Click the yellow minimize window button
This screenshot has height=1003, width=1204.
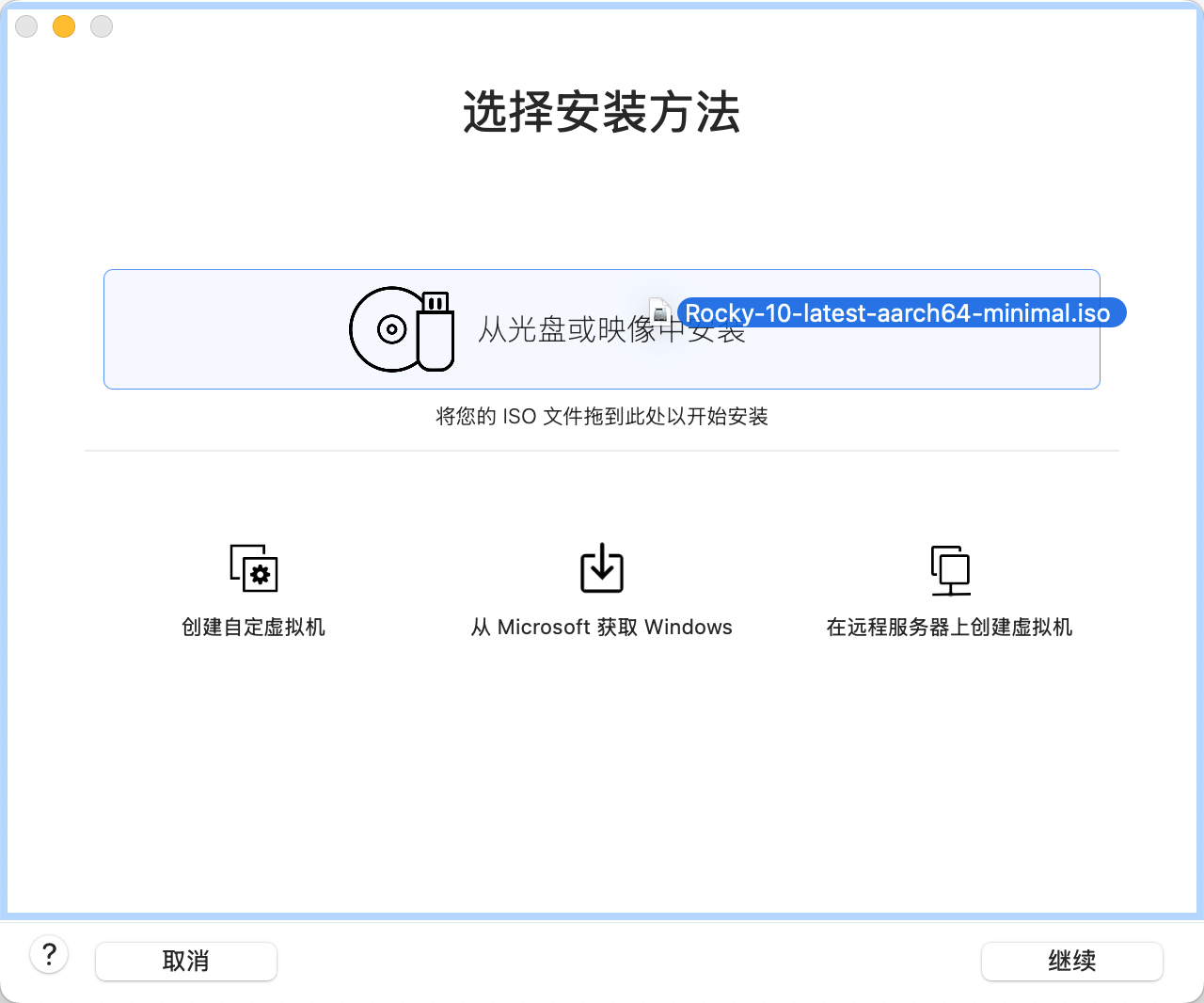click(x=64, y=26)
